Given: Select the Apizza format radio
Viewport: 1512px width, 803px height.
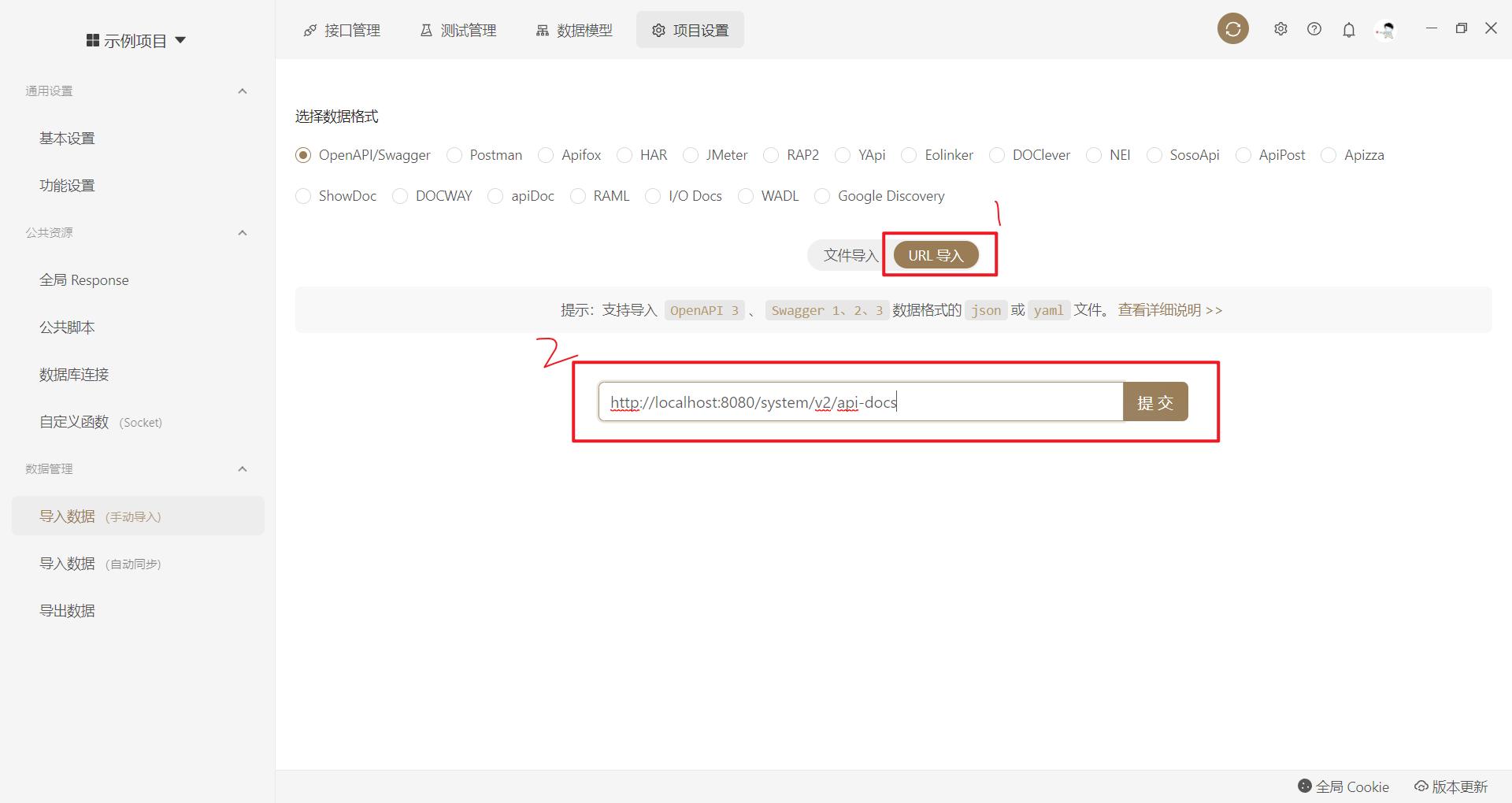Looking at the screenshot, I should tap(1329, 155).
